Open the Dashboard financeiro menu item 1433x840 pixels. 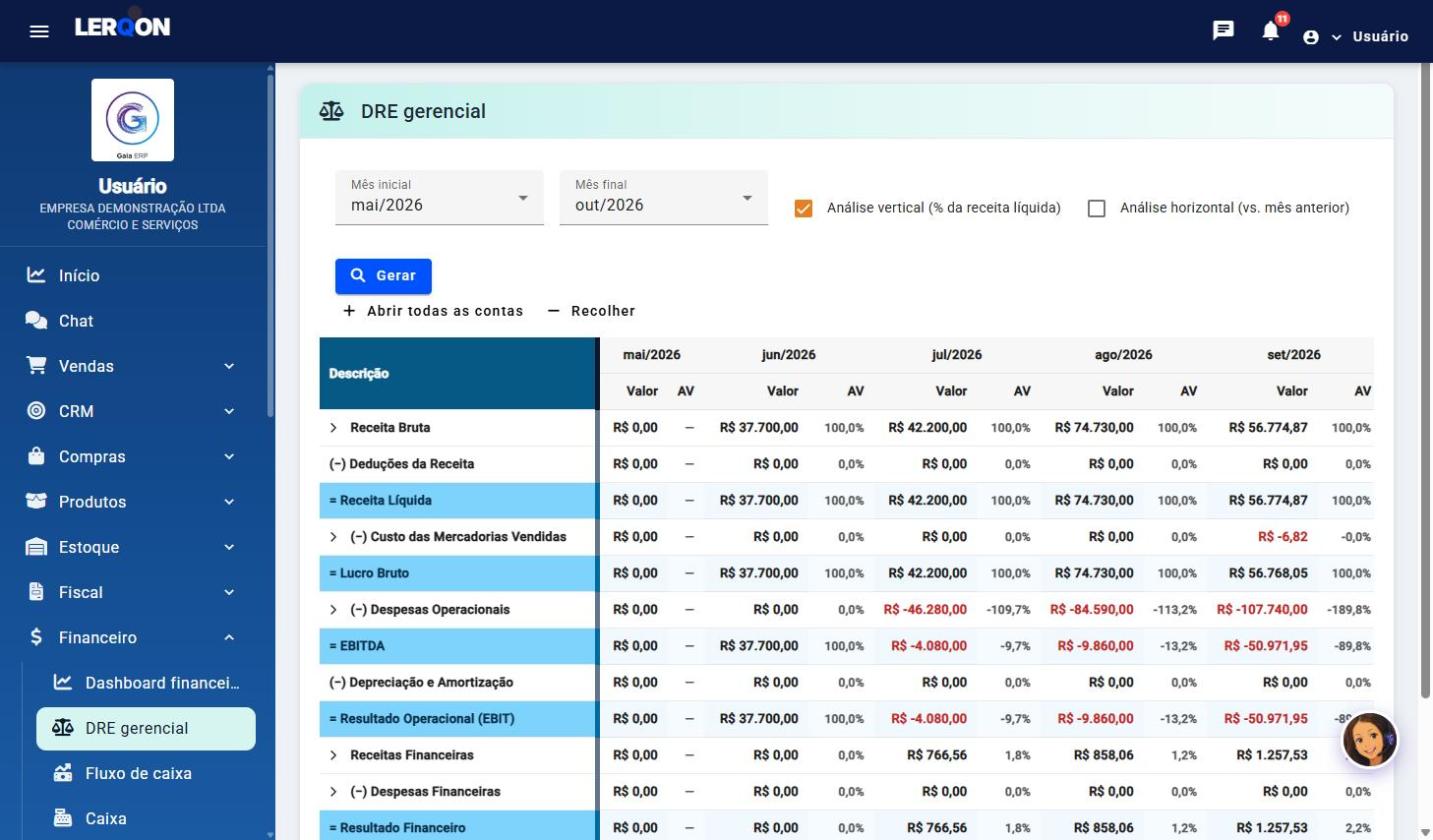(x=146, y=683)
